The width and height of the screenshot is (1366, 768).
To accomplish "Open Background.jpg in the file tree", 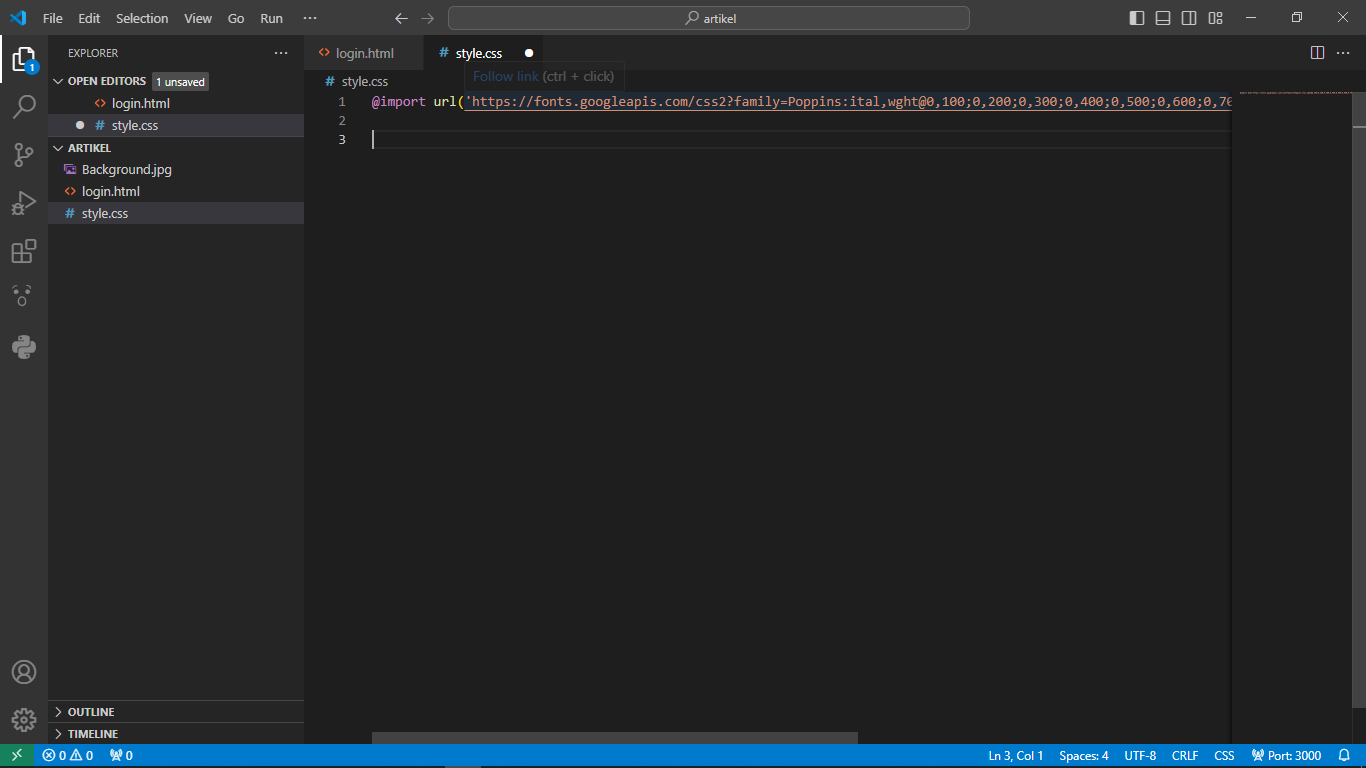I will [176, 169].
